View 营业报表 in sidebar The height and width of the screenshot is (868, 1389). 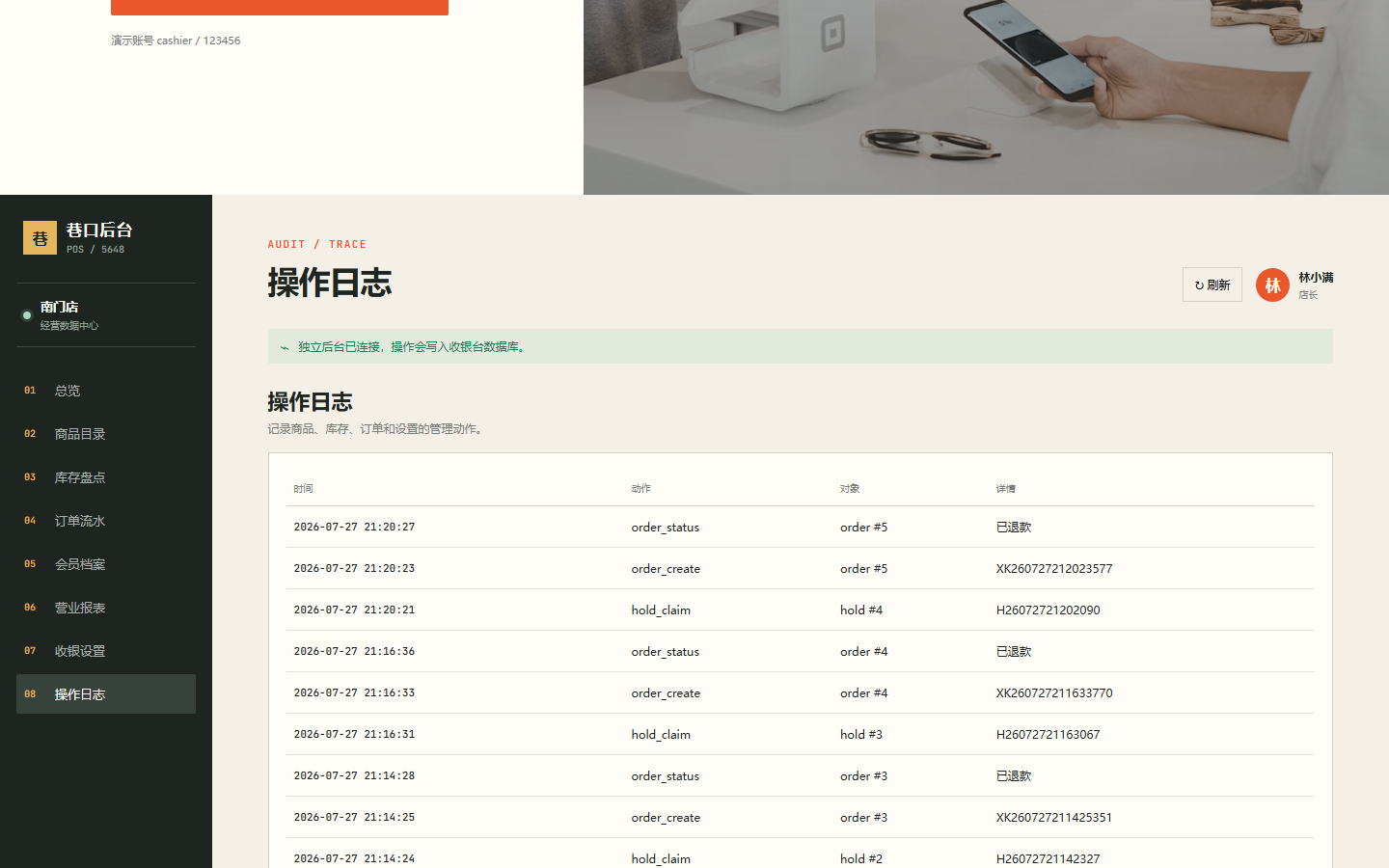click(106, 608)
